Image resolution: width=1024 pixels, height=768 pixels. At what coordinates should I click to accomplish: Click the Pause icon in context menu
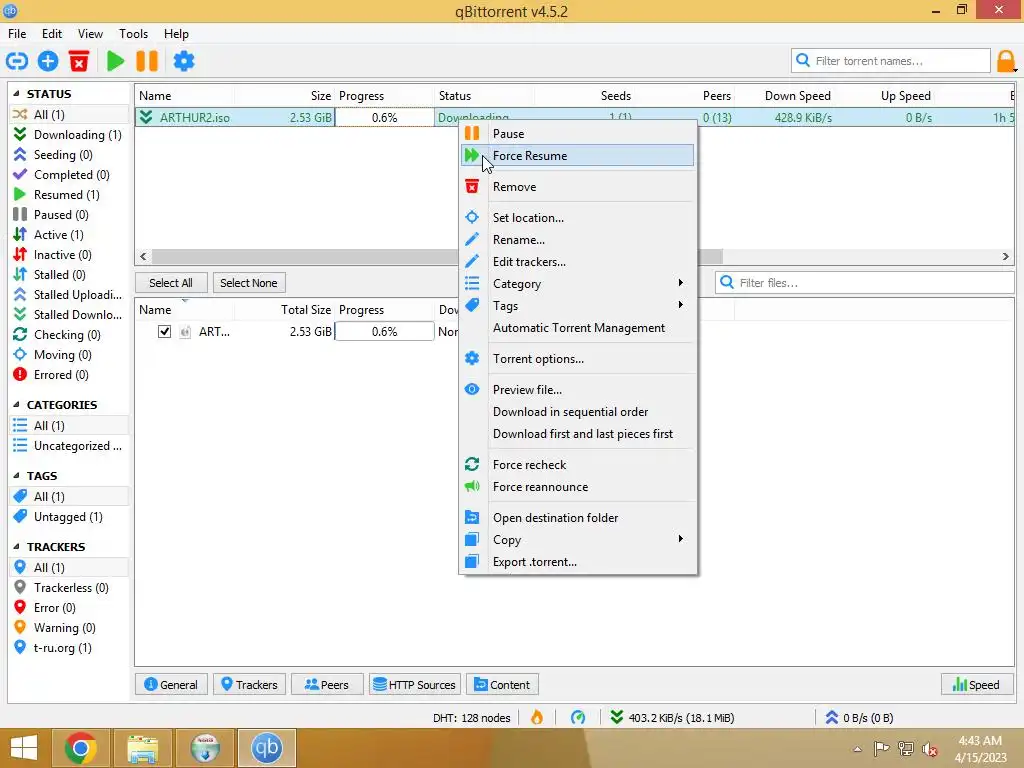click(472, 133)
